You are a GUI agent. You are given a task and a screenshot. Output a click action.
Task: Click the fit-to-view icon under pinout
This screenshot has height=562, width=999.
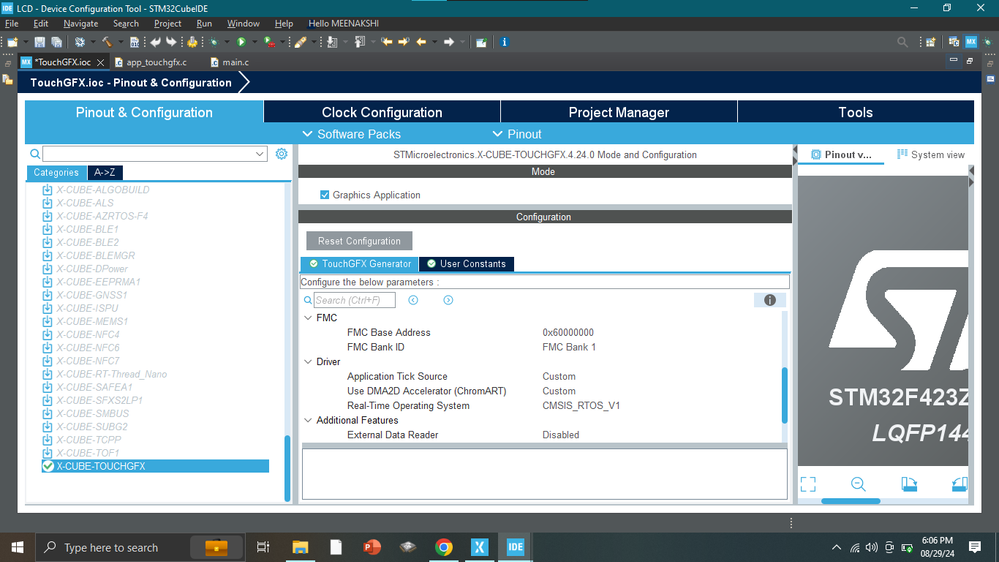(x=808, y=484)
